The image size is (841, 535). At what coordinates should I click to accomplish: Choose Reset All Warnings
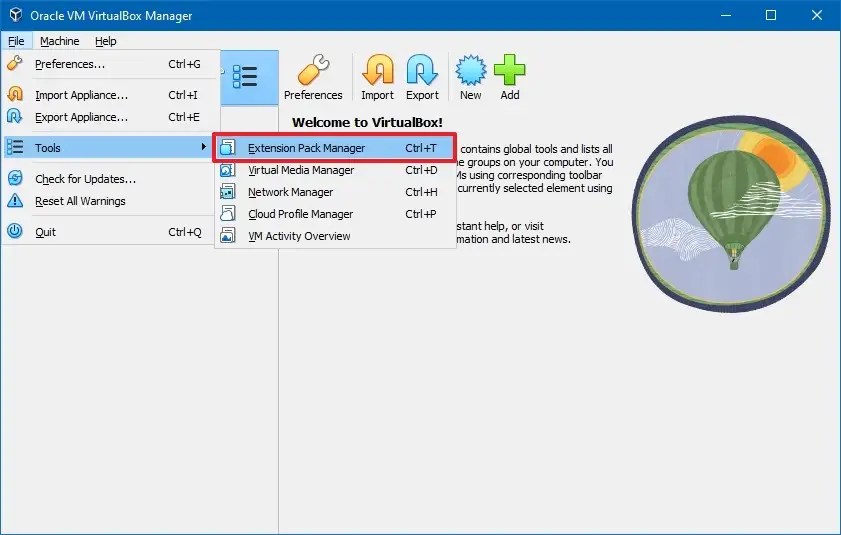(110, 201)
